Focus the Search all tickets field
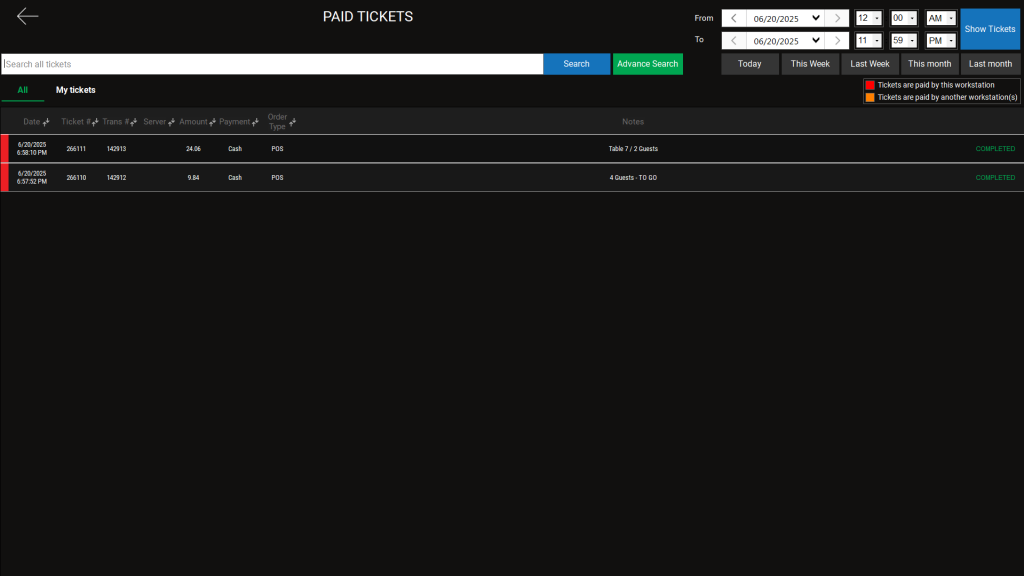 (x=272, y=64)
